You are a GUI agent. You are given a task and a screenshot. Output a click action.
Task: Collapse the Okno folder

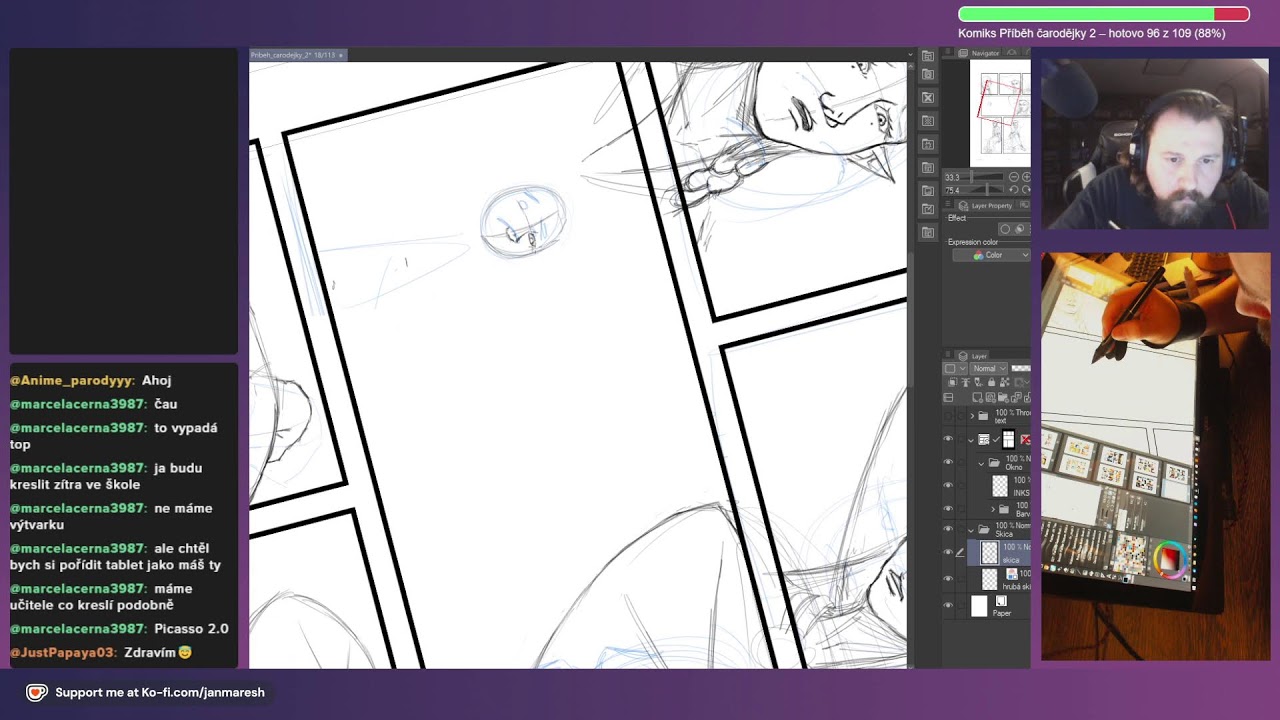(x=981, y=463)
